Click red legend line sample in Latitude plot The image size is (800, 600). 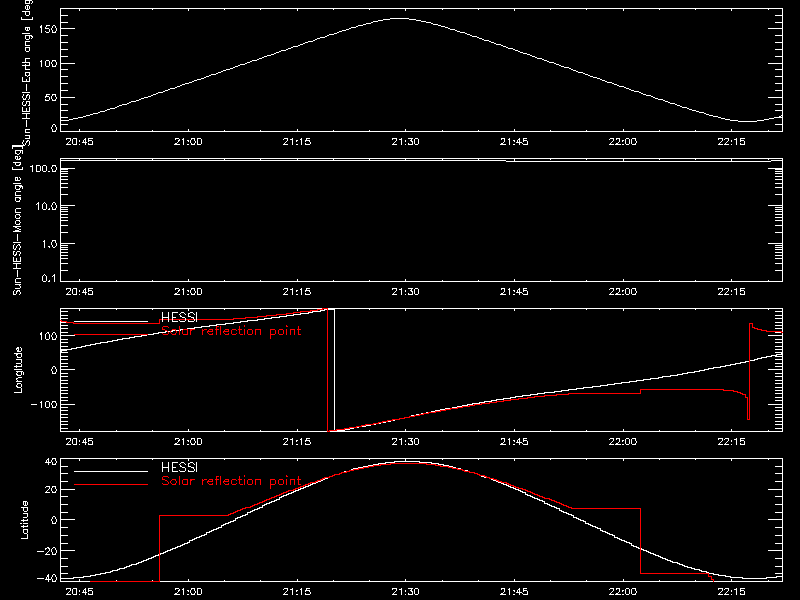point(111,485)
